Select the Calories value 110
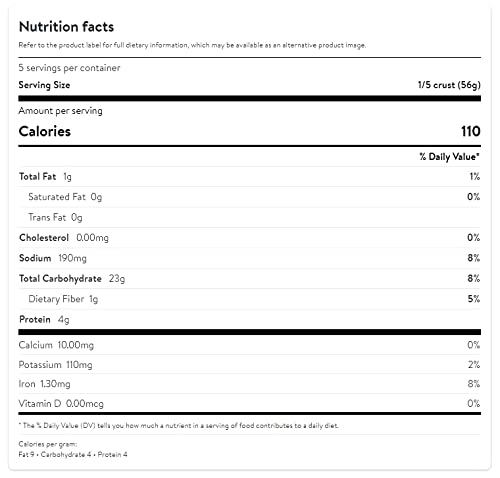This screenshot has height=478, width=500. (x=471, y=131)
